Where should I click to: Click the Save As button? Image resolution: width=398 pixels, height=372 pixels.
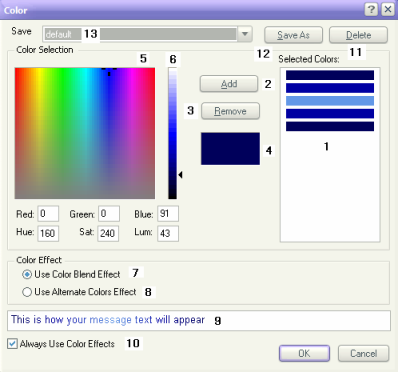point(293,35)
